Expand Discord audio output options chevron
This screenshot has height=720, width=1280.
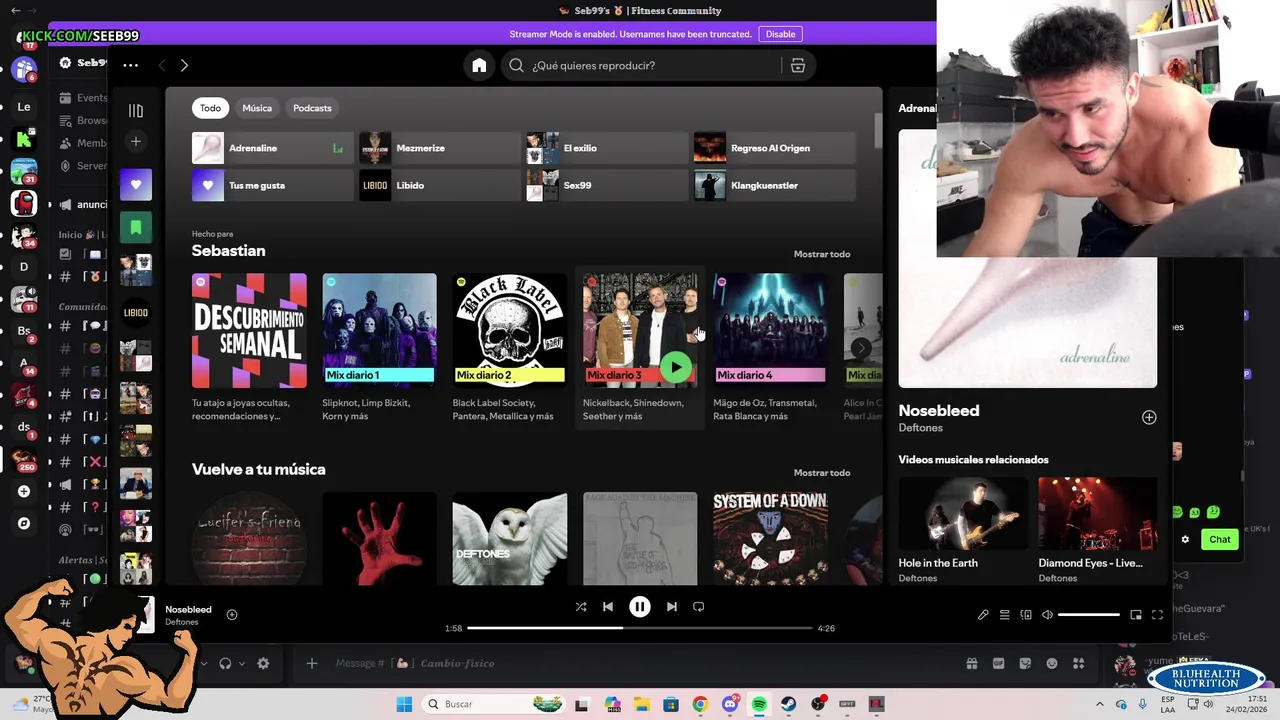[x=241, y=663]
